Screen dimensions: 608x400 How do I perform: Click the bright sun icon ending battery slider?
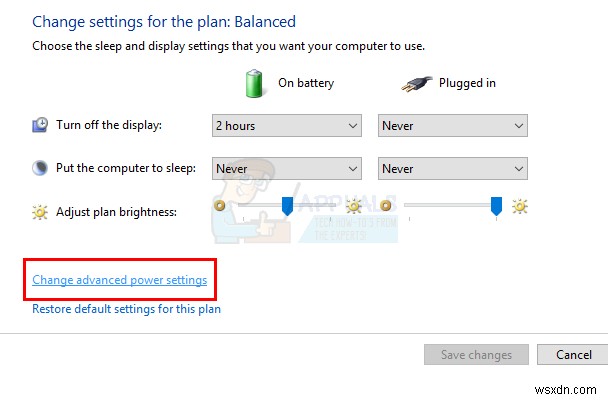[353, 207]
